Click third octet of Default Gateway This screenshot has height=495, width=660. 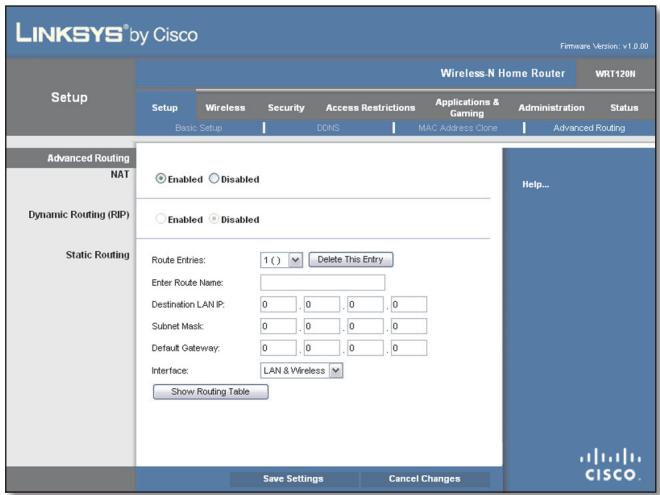coord(365,348)
